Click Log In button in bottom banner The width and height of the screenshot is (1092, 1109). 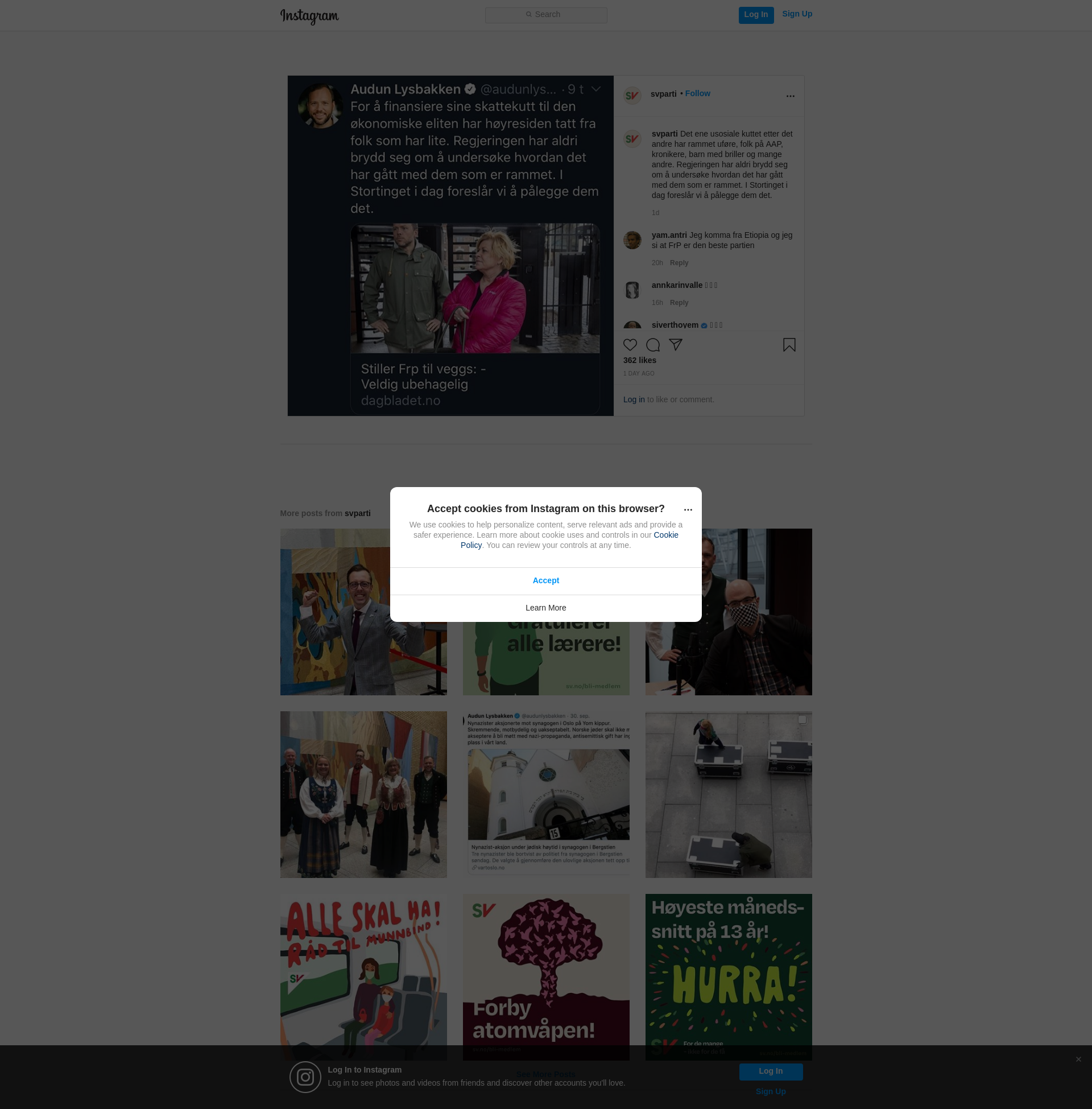pyautogui.click(x=770, y=1071)
